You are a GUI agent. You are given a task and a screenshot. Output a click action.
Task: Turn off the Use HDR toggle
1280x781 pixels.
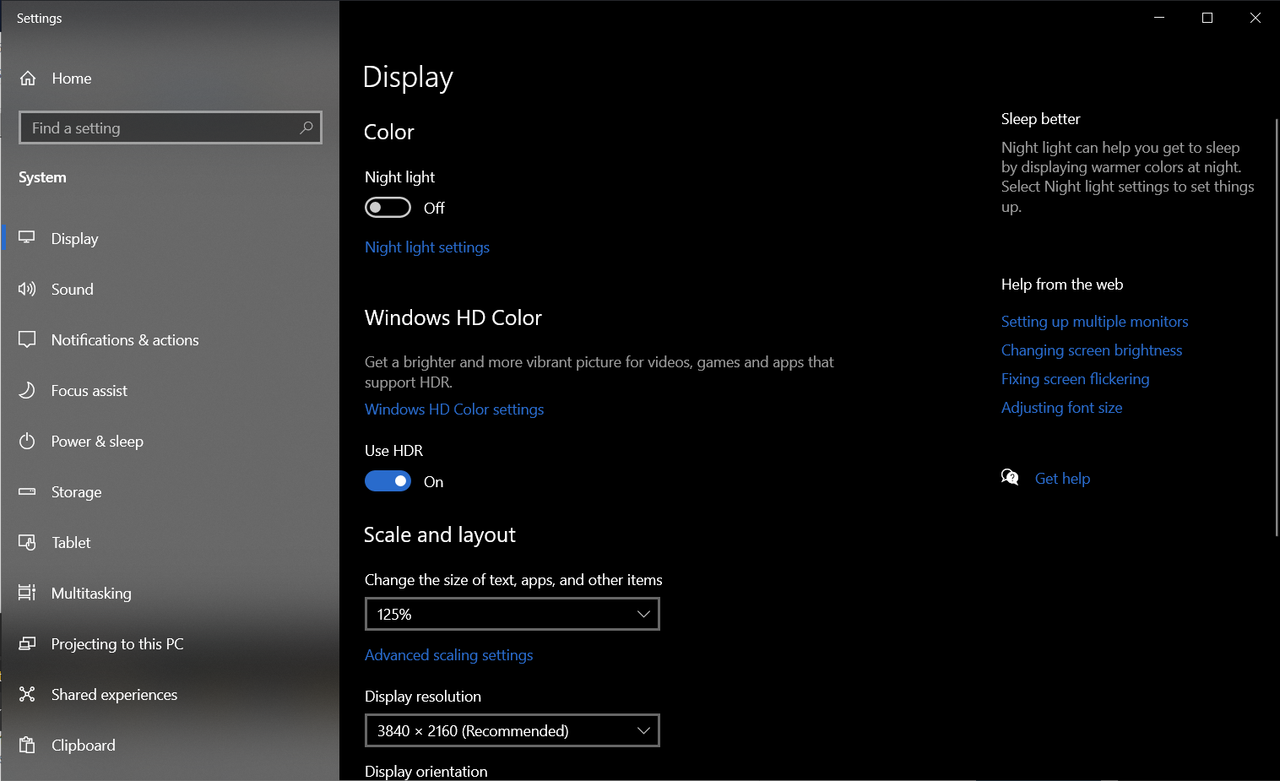tap(388, 481)
